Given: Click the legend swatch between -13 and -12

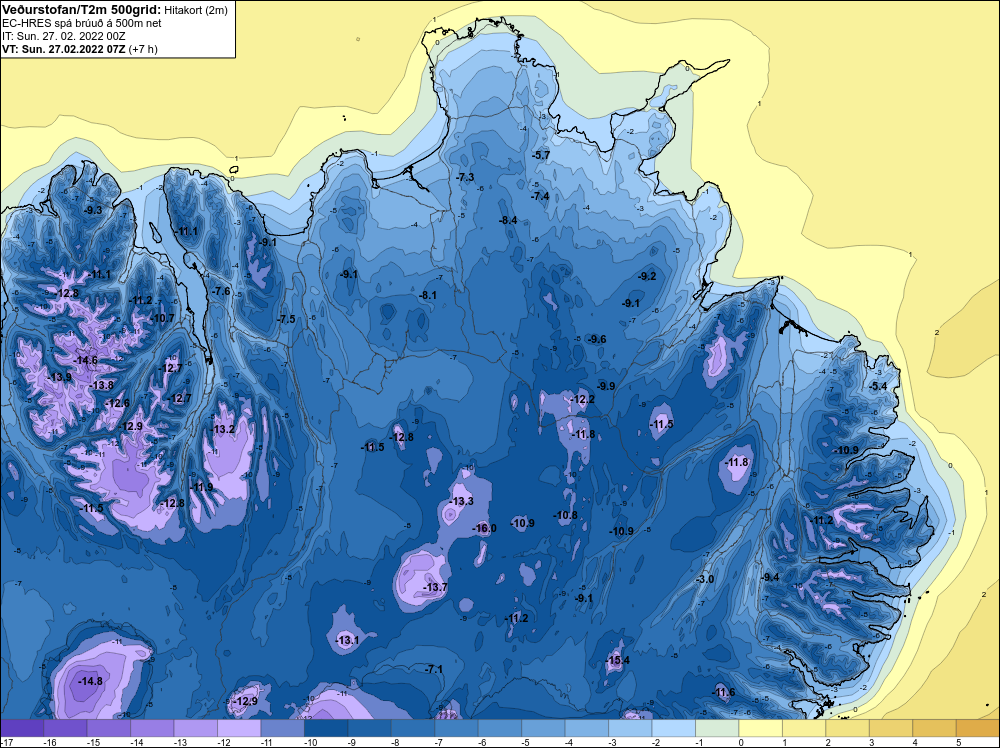Looking at the screenshot, I should click(196, 728).
